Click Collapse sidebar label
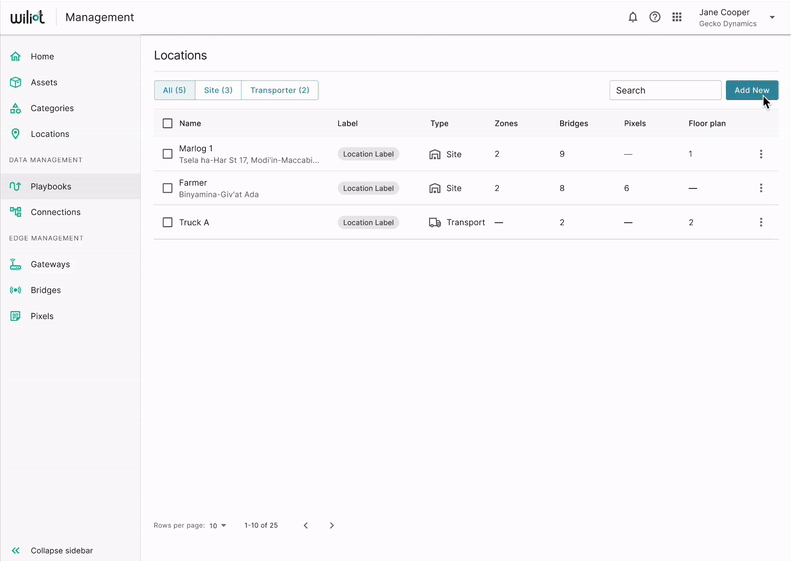The height and width of the screenshot is (562, 791). (x=62, y=550)
